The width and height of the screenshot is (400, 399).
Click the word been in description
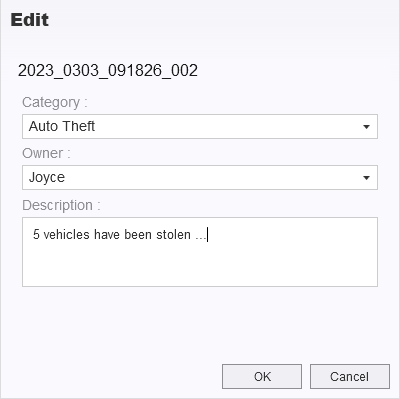point(138,235)
